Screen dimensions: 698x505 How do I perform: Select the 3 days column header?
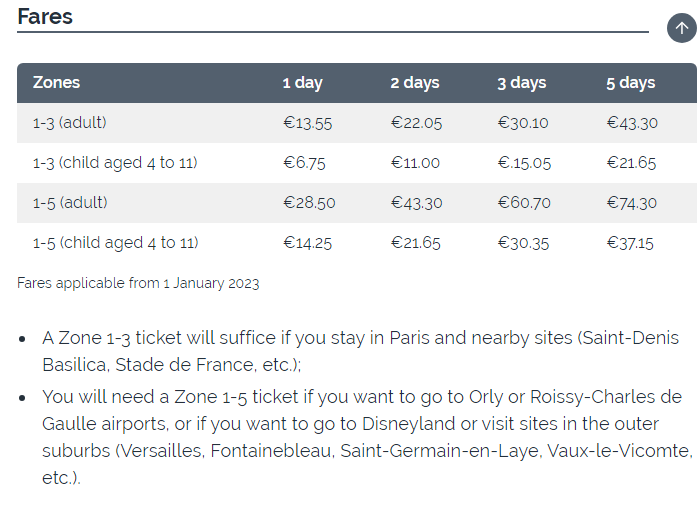[x=522, y=83]
